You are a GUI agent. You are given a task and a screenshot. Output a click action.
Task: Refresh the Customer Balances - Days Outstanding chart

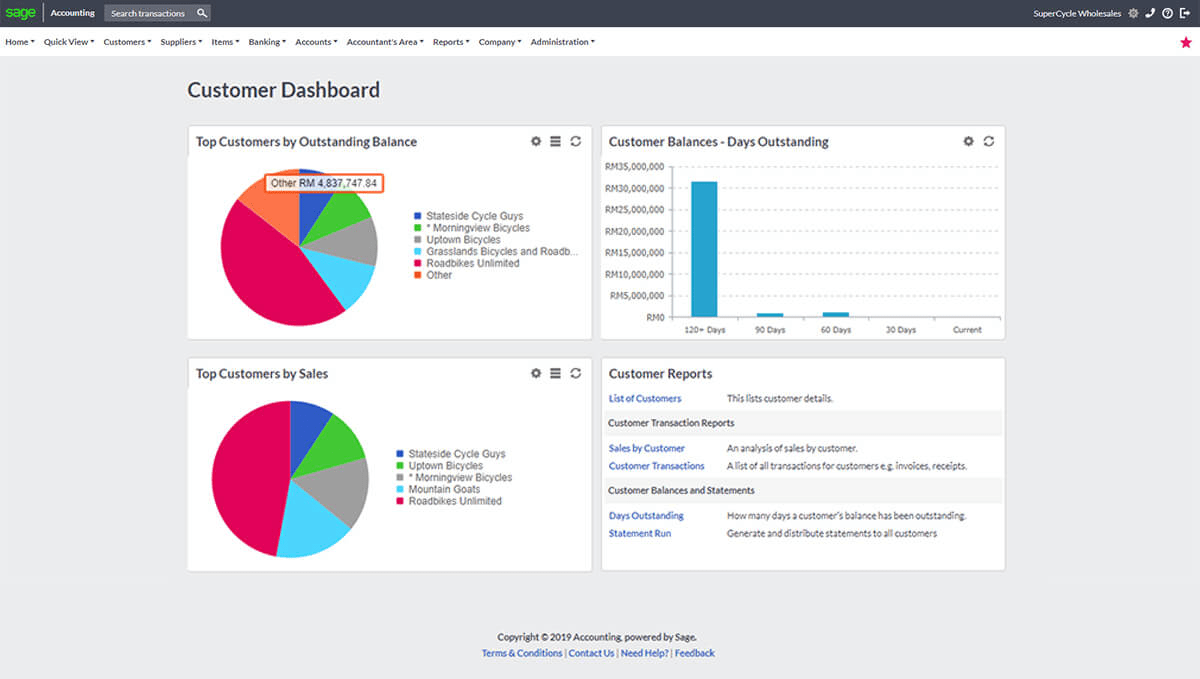tap(989, 141)
